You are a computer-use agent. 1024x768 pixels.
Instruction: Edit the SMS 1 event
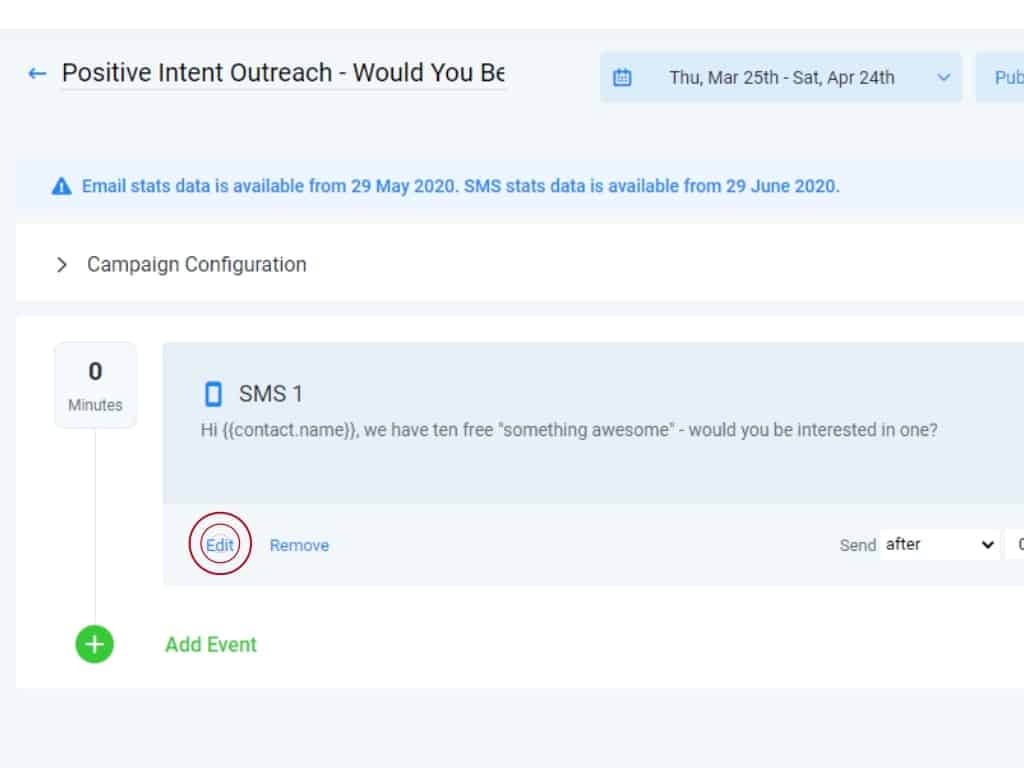point(219,545)
